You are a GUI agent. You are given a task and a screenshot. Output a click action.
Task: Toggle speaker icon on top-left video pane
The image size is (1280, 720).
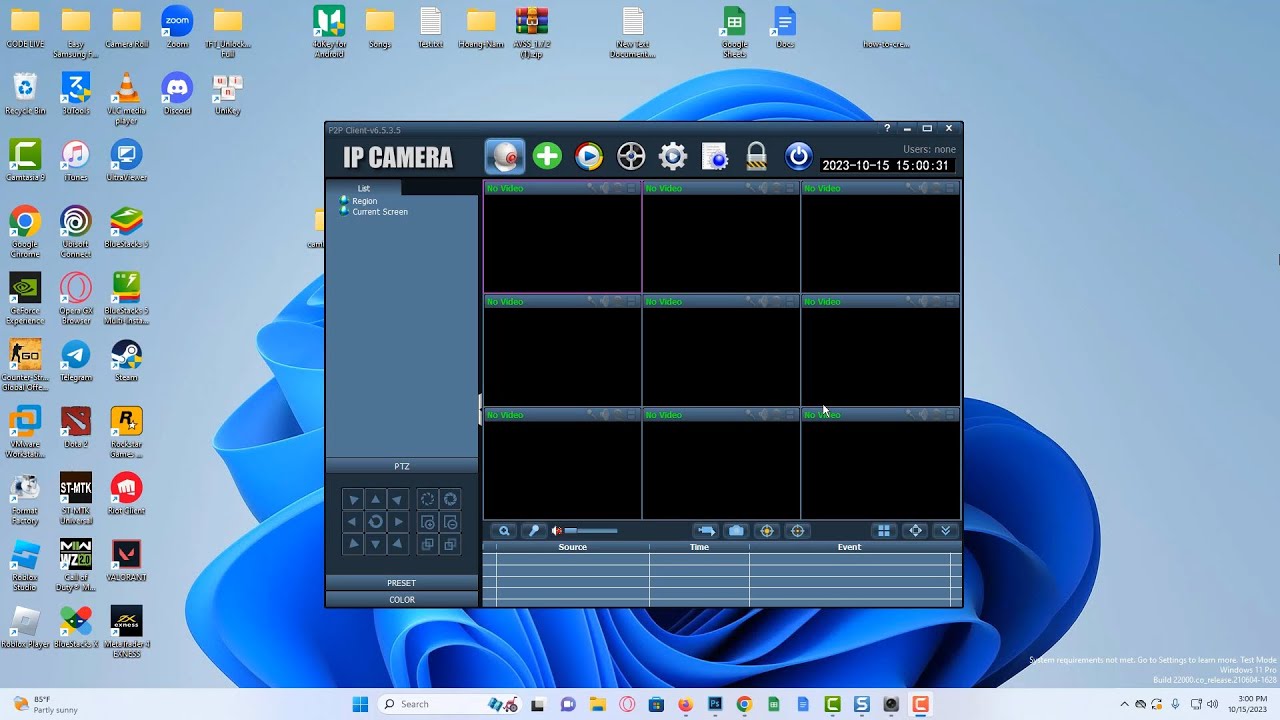coord(605,188)
